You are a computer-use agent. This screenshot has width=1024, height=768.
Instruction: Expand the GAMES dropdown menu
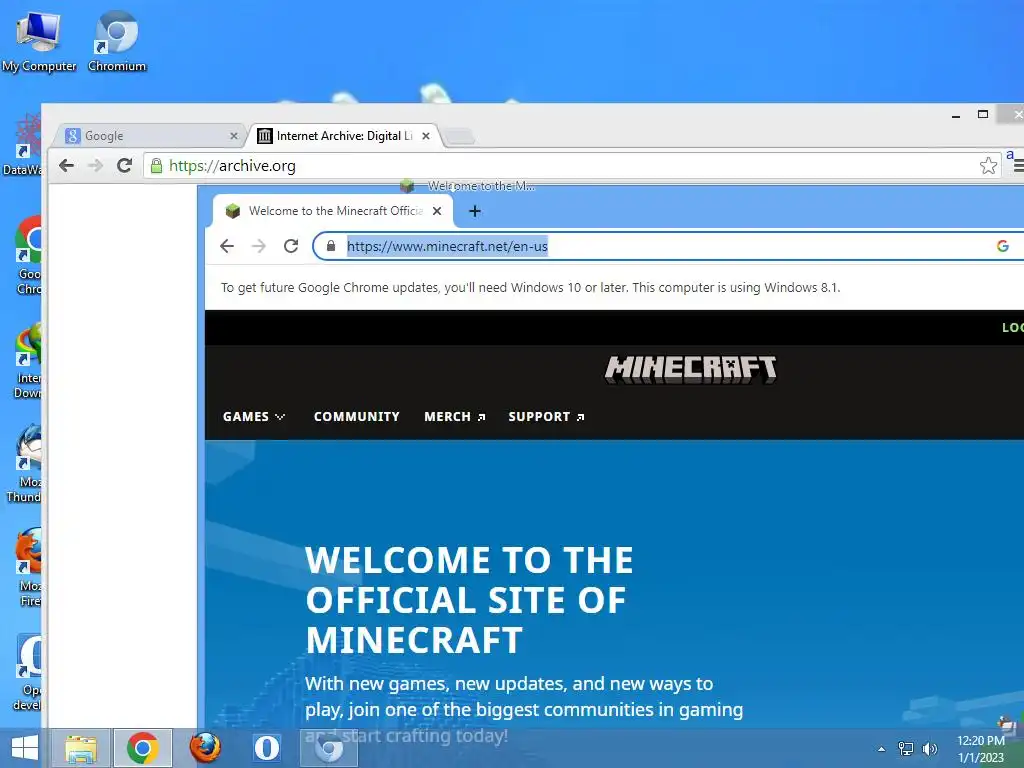click(253, 417)
